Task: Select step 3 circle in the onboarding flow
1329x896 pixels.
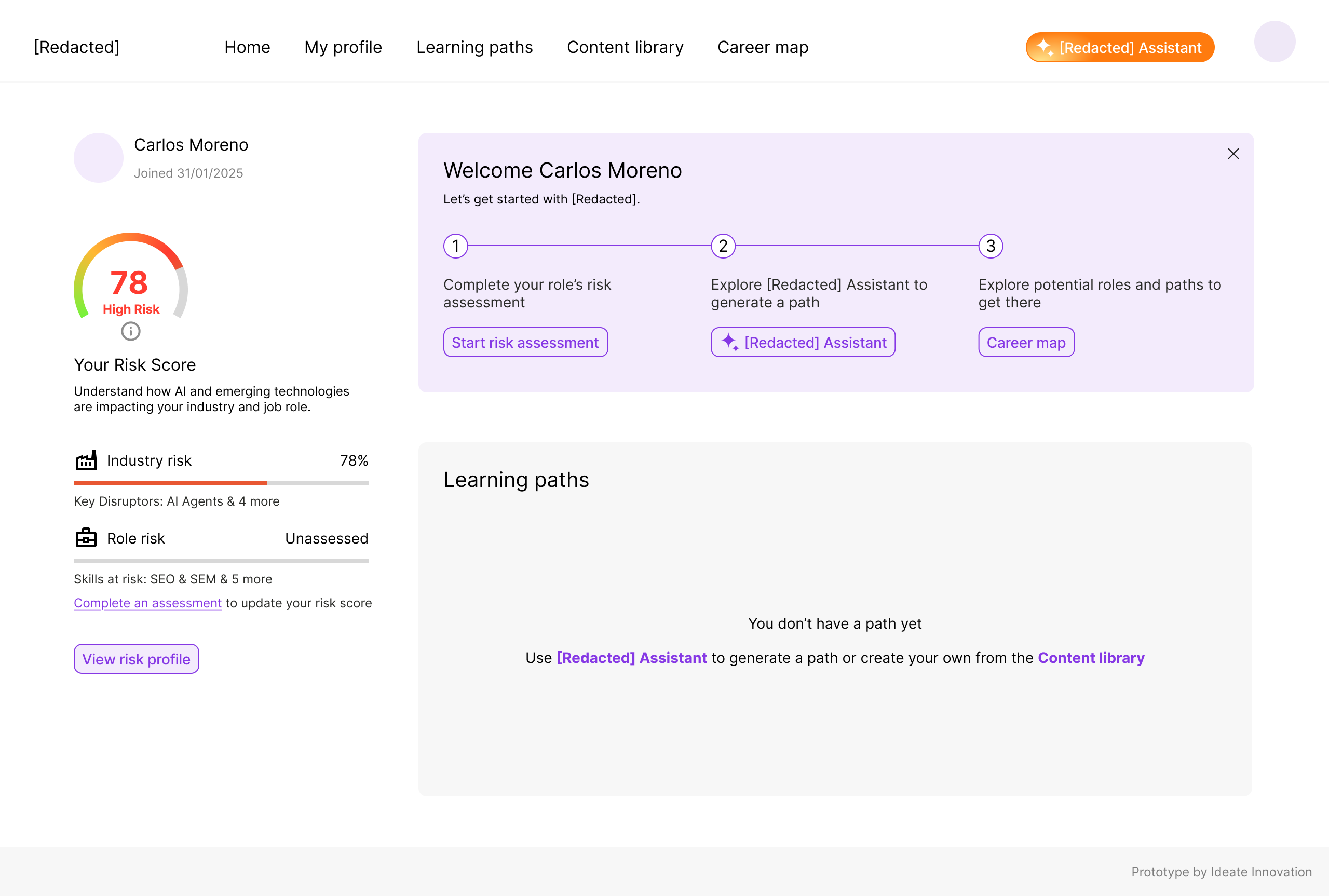Action: 990,246
